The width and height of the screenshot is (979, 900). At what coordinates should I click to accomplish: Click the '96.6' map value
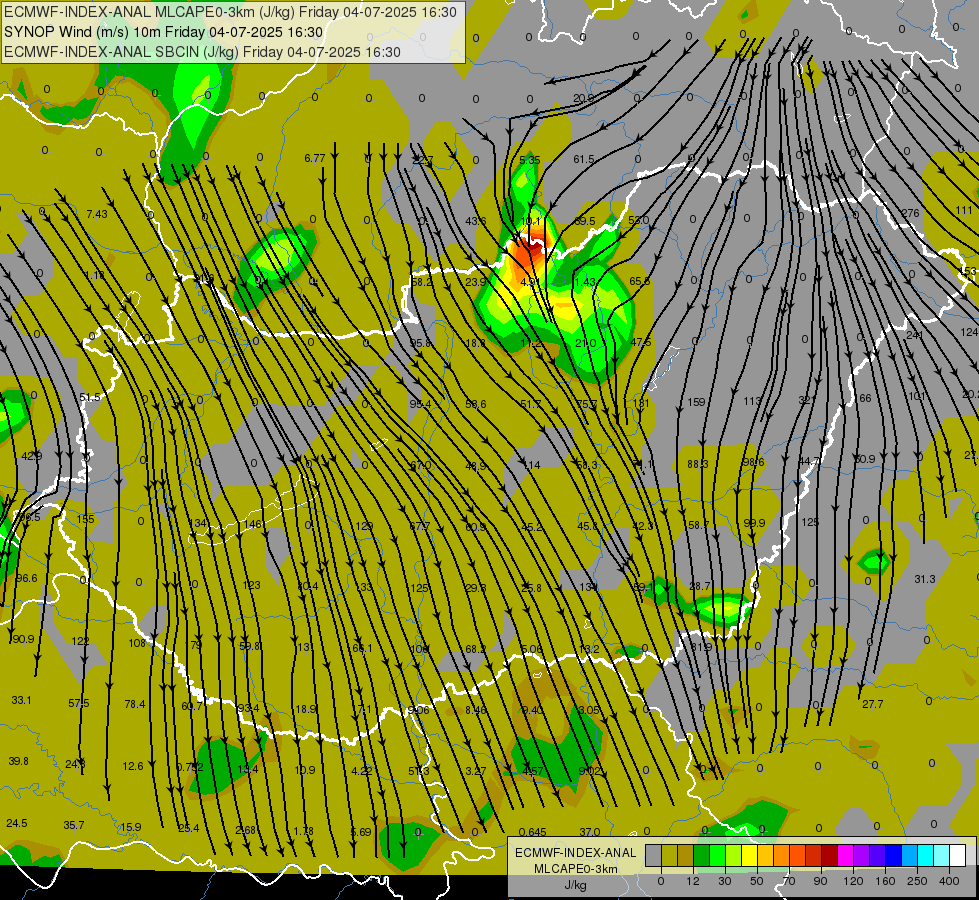pyautogui.click(x=26, y=578)
